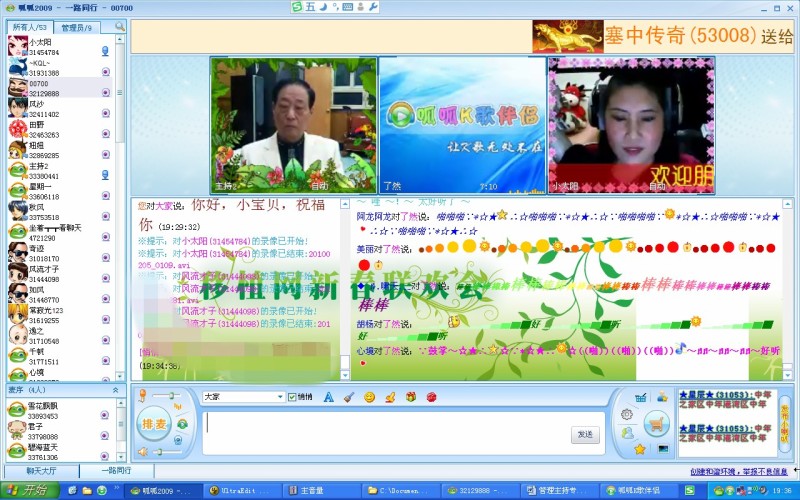Select user 风流才子 in the list
The height and width of the screenshot is (500, 800).
click(60, 273)
